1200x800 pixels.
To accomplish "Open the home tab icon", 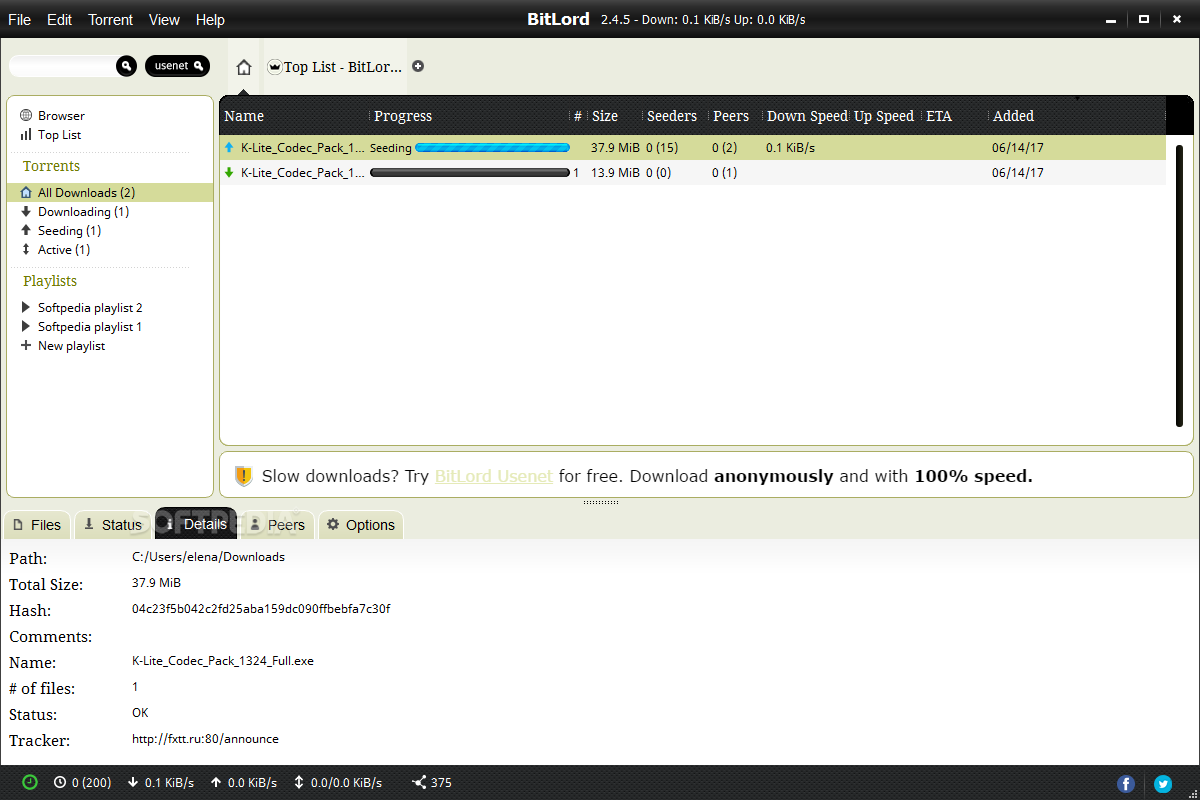I will coord(244,68).
